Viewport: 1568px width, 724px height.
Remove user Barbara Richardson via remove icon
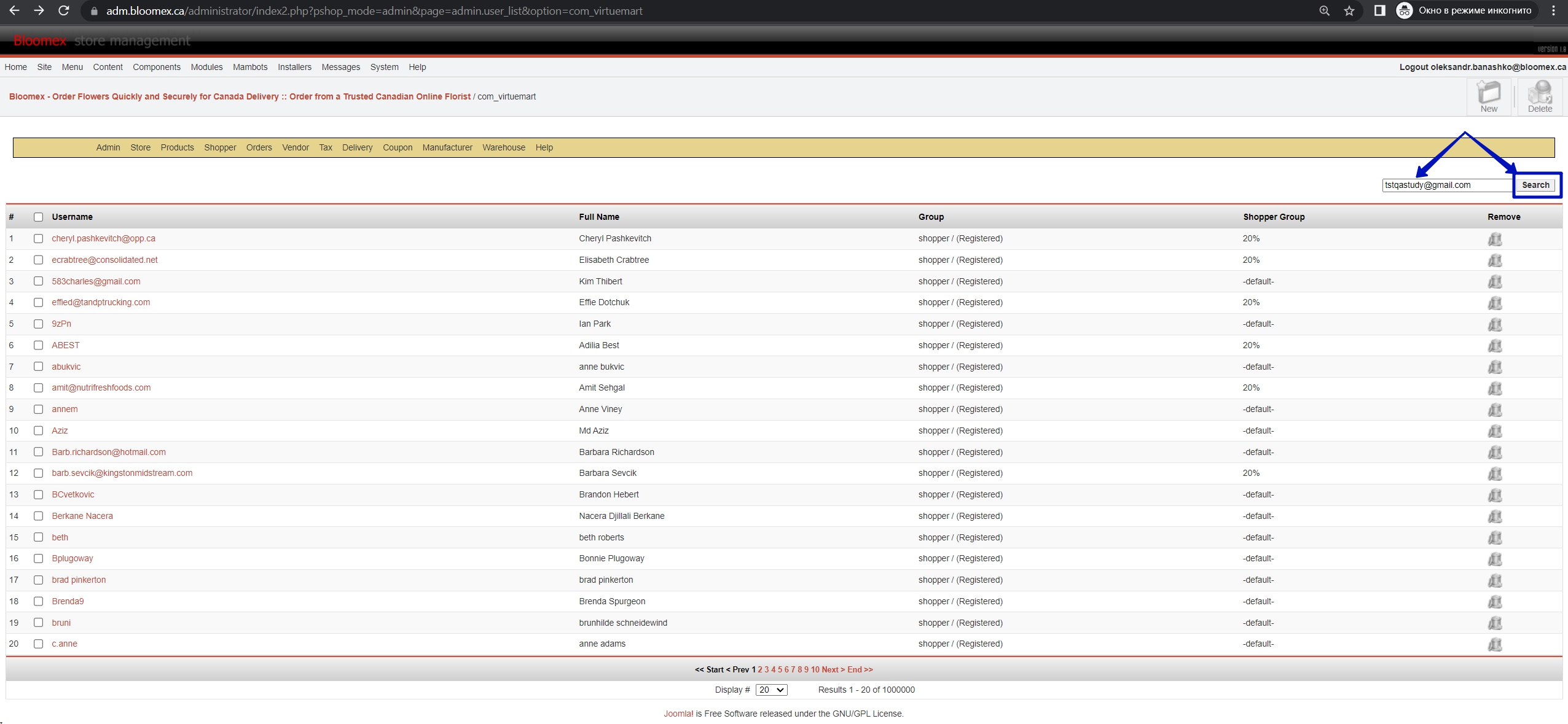[x=1495, y=453]
